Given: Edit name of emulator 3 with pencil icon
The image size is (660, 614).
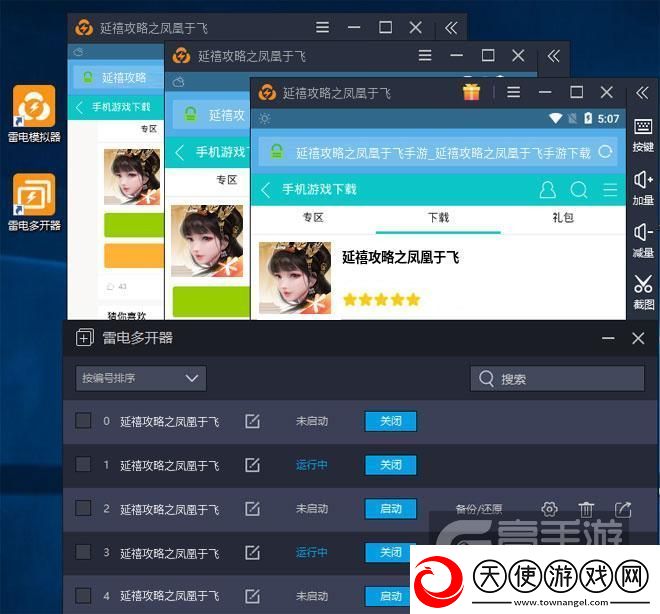Looking at the screenshot, I should click(x=252, y=552).
